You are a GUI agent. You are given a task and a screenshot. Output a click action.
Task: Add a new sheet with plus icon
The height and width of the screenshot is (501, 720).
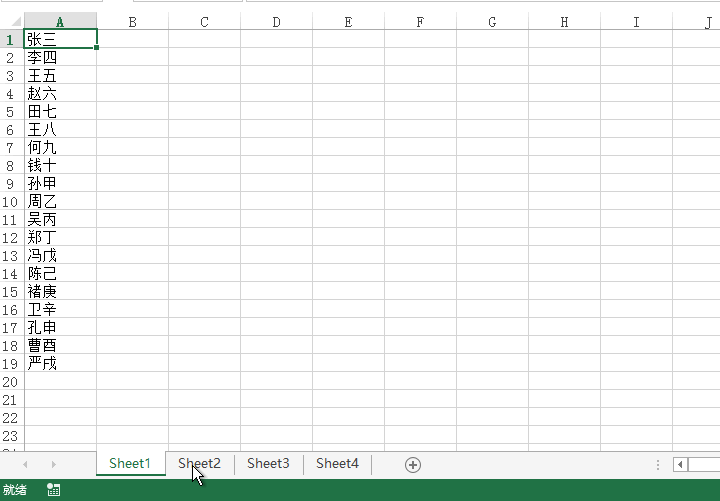[x=412, y=465]
